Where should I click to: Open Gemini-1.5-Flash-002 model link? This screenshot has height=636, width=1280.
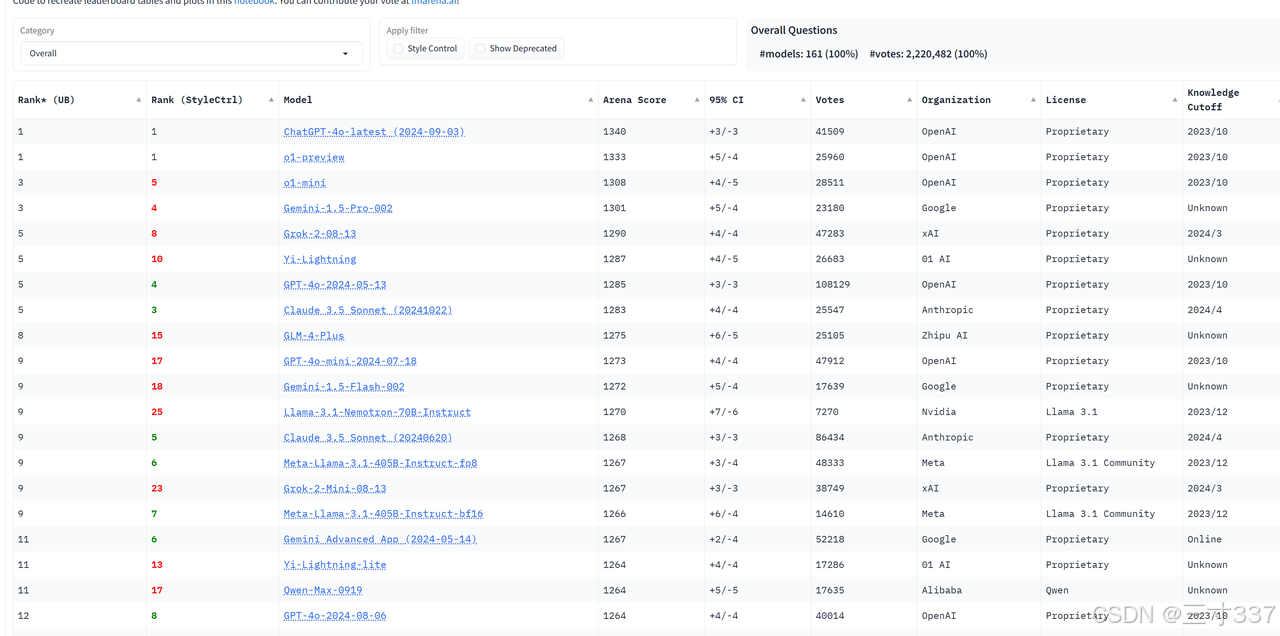tap(344, 387)
